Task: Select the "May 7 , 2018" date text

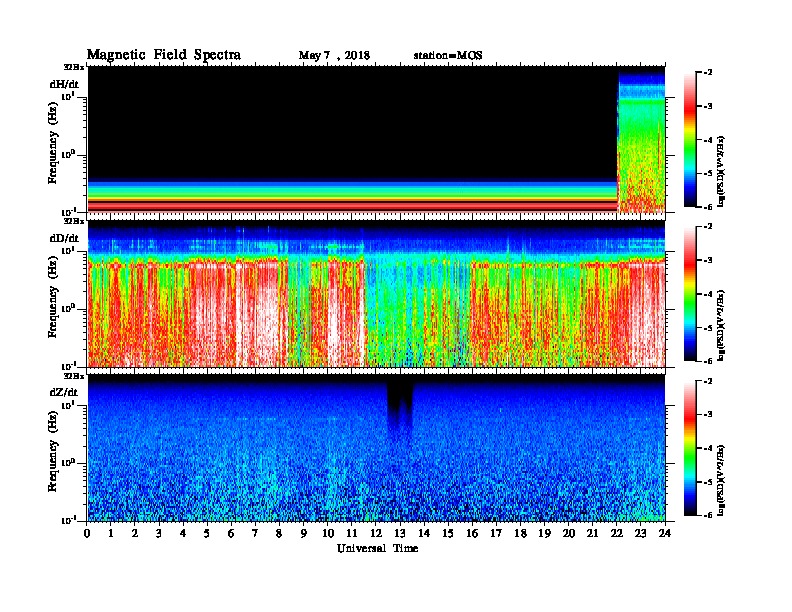Action: click(334, 56)
